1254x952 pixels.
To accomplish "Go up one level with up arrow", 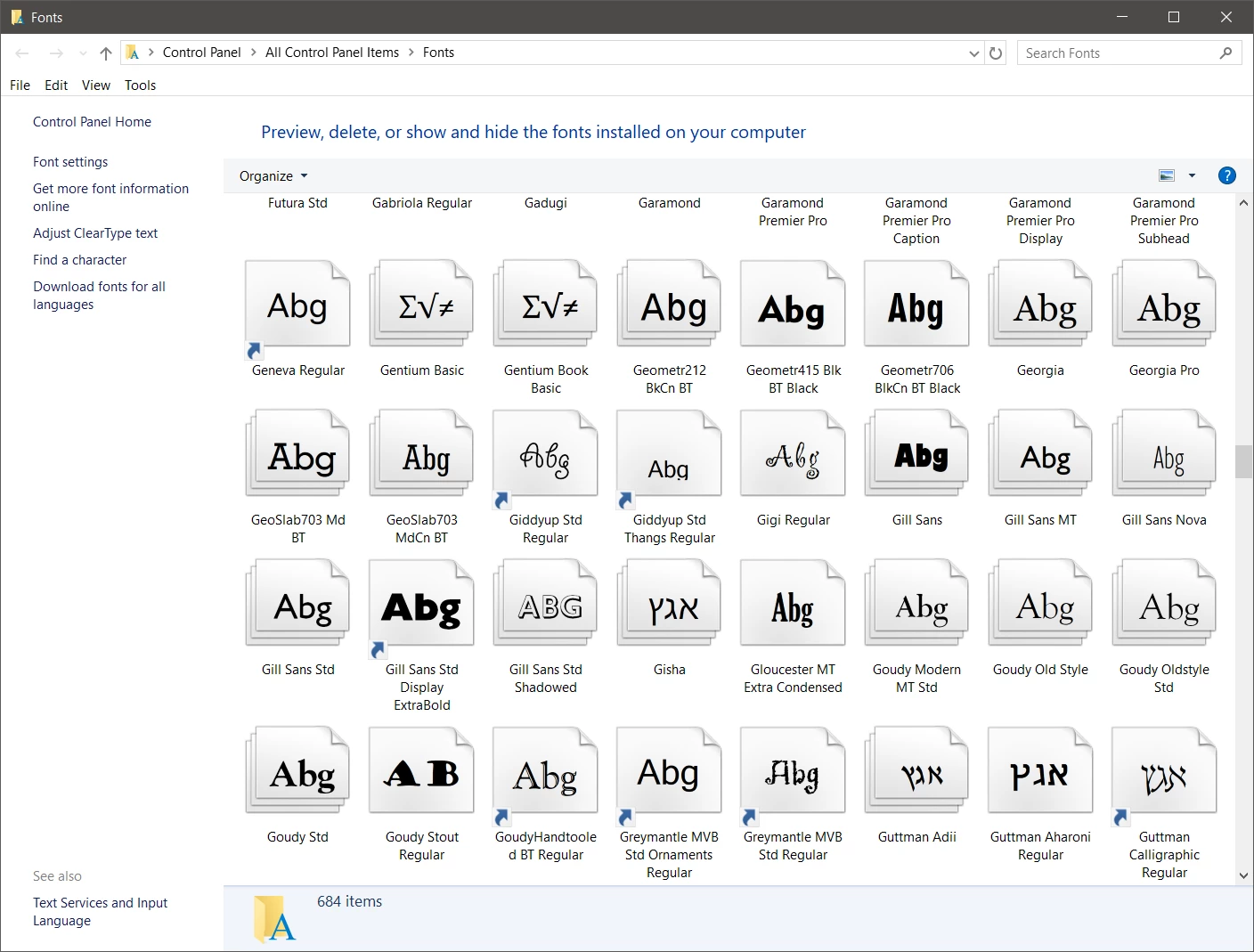I will point(106,53).
